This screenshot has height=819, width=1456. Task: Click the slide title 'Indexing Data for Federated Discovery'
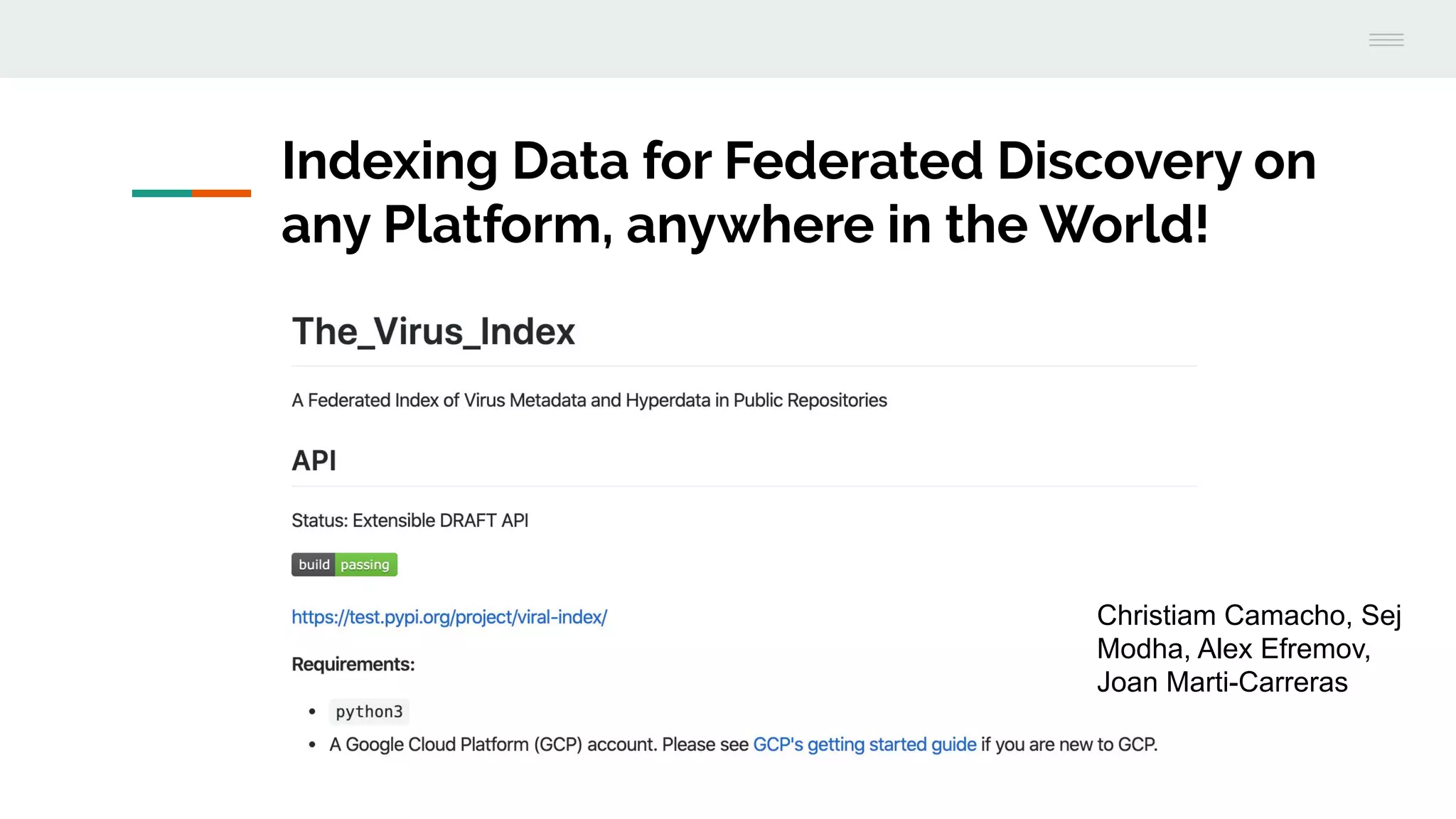[x=798, y=192]
